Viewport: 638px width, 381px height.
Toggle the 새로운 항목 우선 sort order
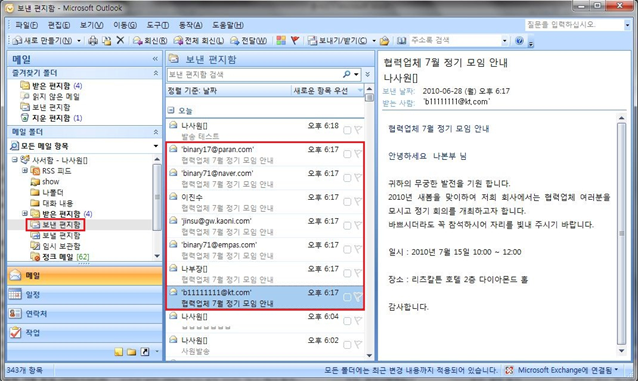point(328,91)
